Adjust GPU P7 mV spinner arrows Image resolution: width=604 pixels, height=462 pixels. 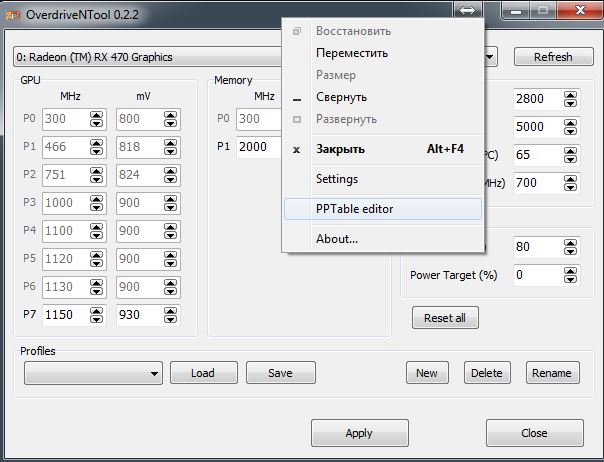170,315
